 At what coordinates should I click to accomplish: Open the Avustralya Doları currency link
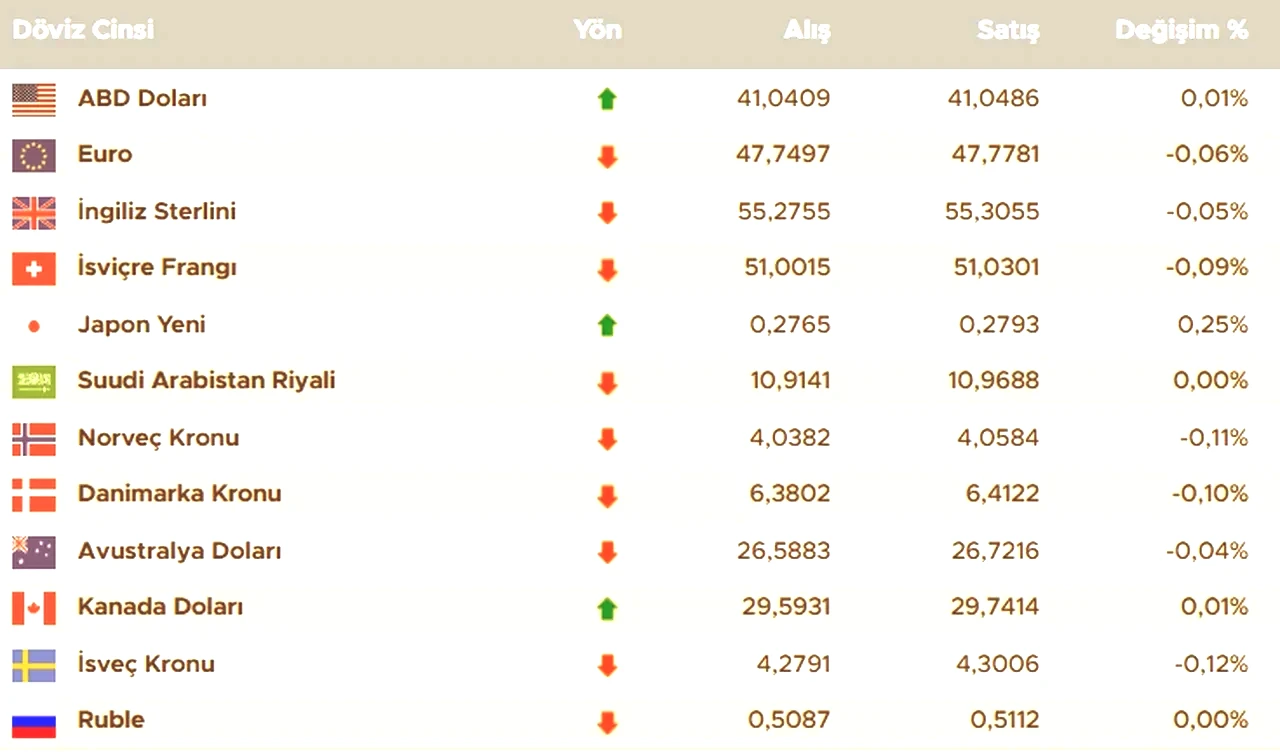coord(179,551)
